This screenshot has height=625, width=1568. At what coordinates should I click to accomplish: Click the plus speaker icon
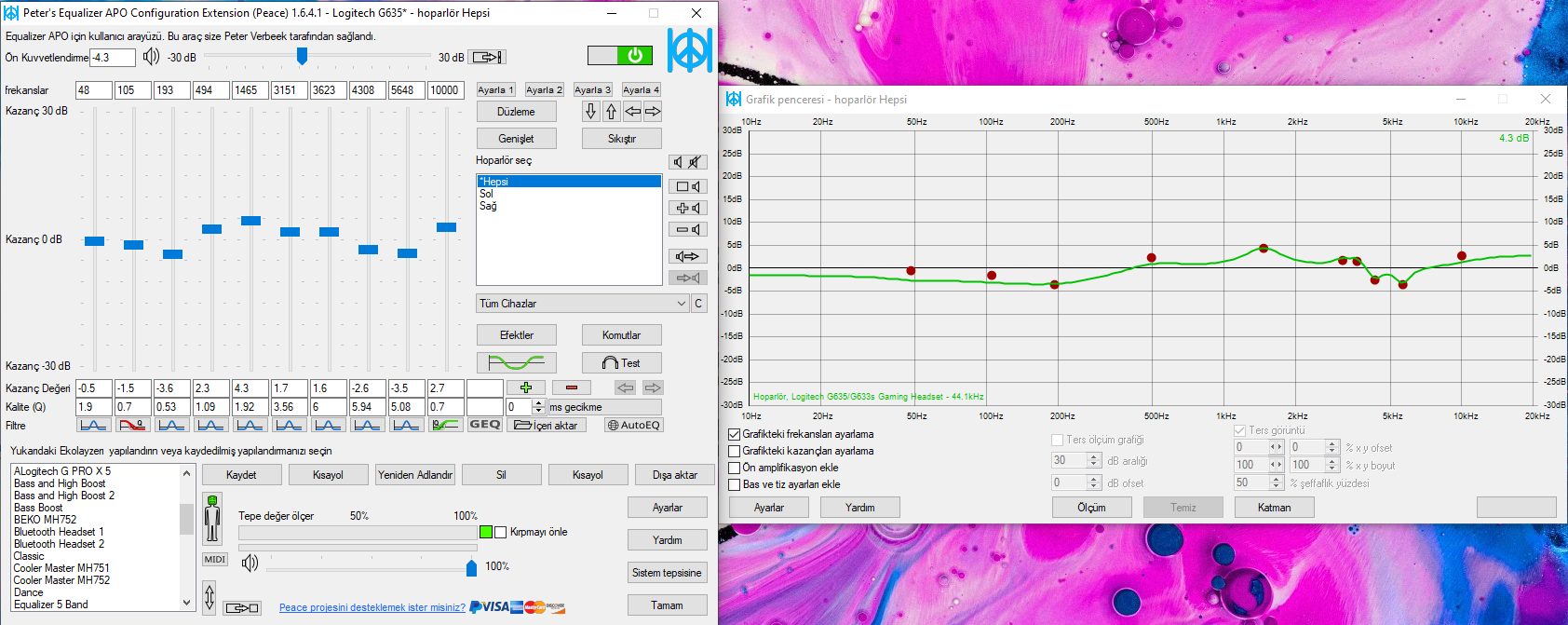click(687, 208)
